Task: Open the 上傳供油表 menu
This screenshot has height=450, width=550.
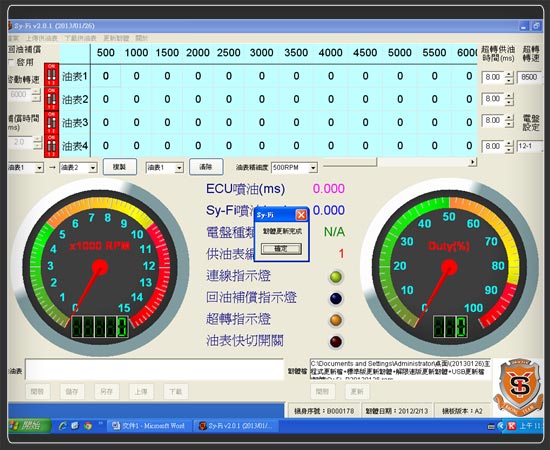Action: (x=41, y=38)
